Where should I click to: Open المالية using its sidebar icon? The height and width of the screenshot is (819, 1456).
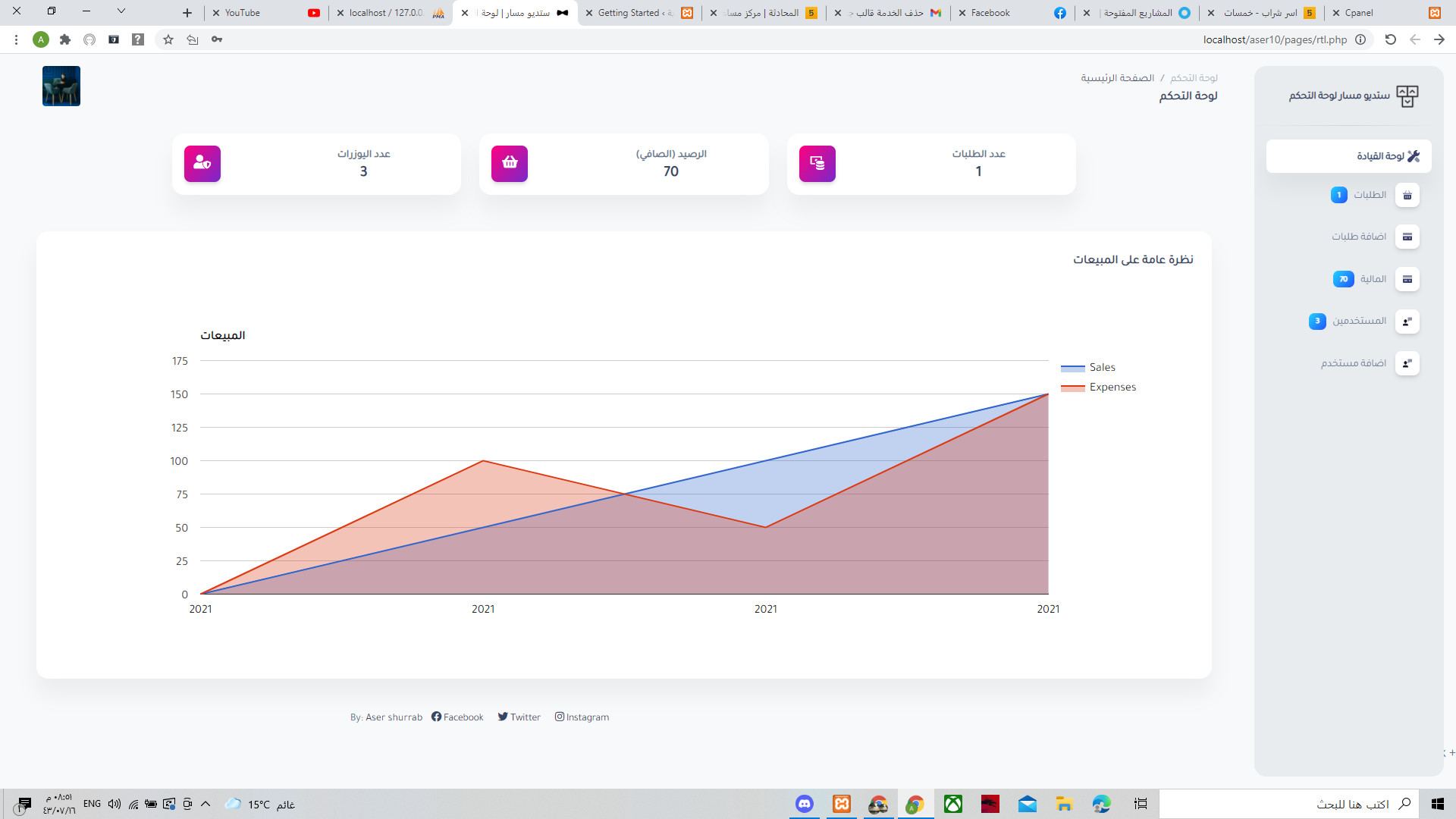(1407, 279)
